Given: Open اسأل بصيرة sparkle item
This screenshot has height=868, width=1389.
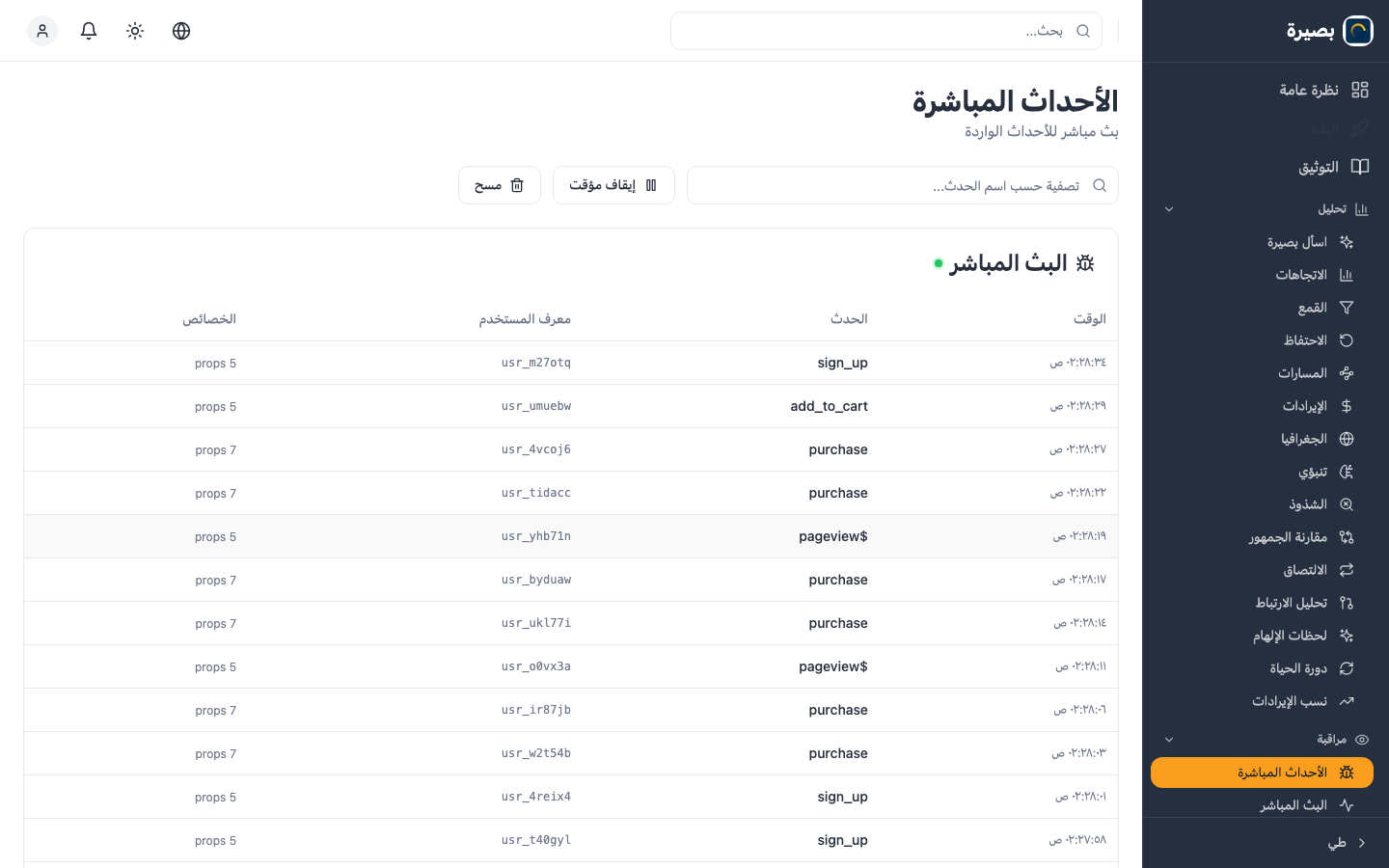Looking at the screenshot, I should 1347,242.
